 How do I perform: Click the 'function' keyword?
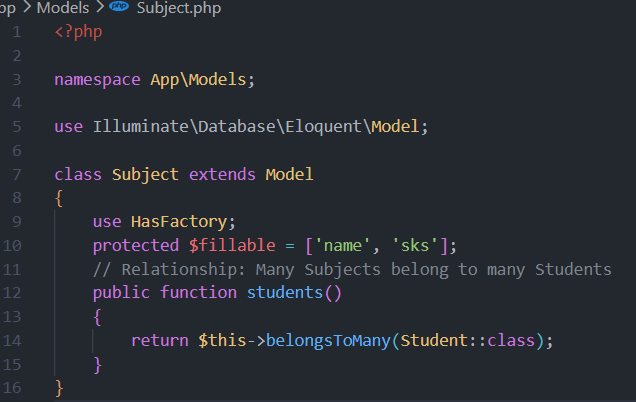(198, 292)
